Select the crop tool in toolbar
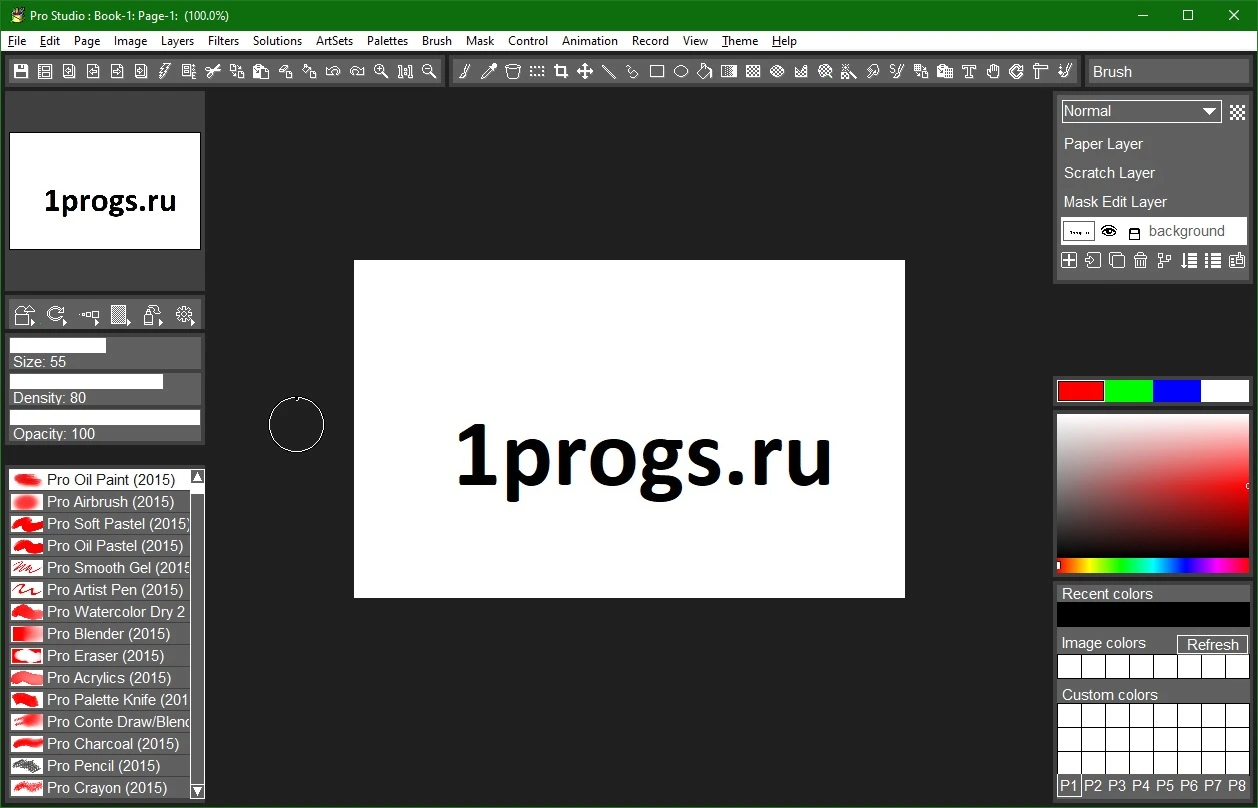1258x808 pixels. point(561,71)
